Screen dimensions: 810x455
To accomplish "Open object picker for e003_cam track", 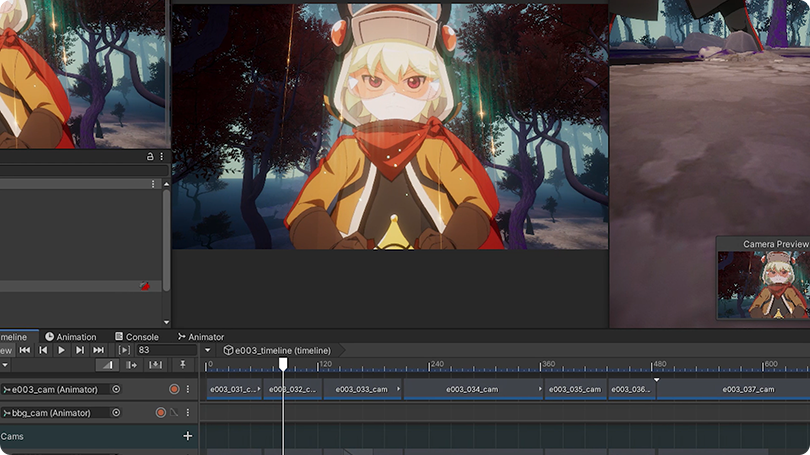I will 116,389.
